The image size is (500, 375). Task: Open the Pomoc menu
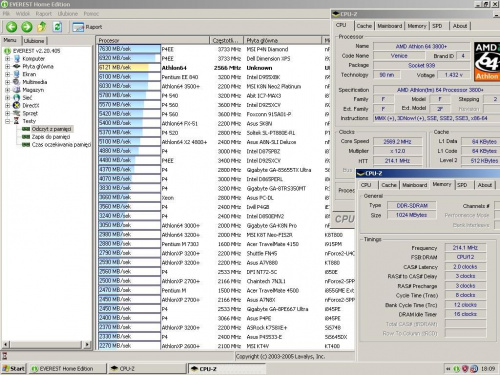point(91,14)
